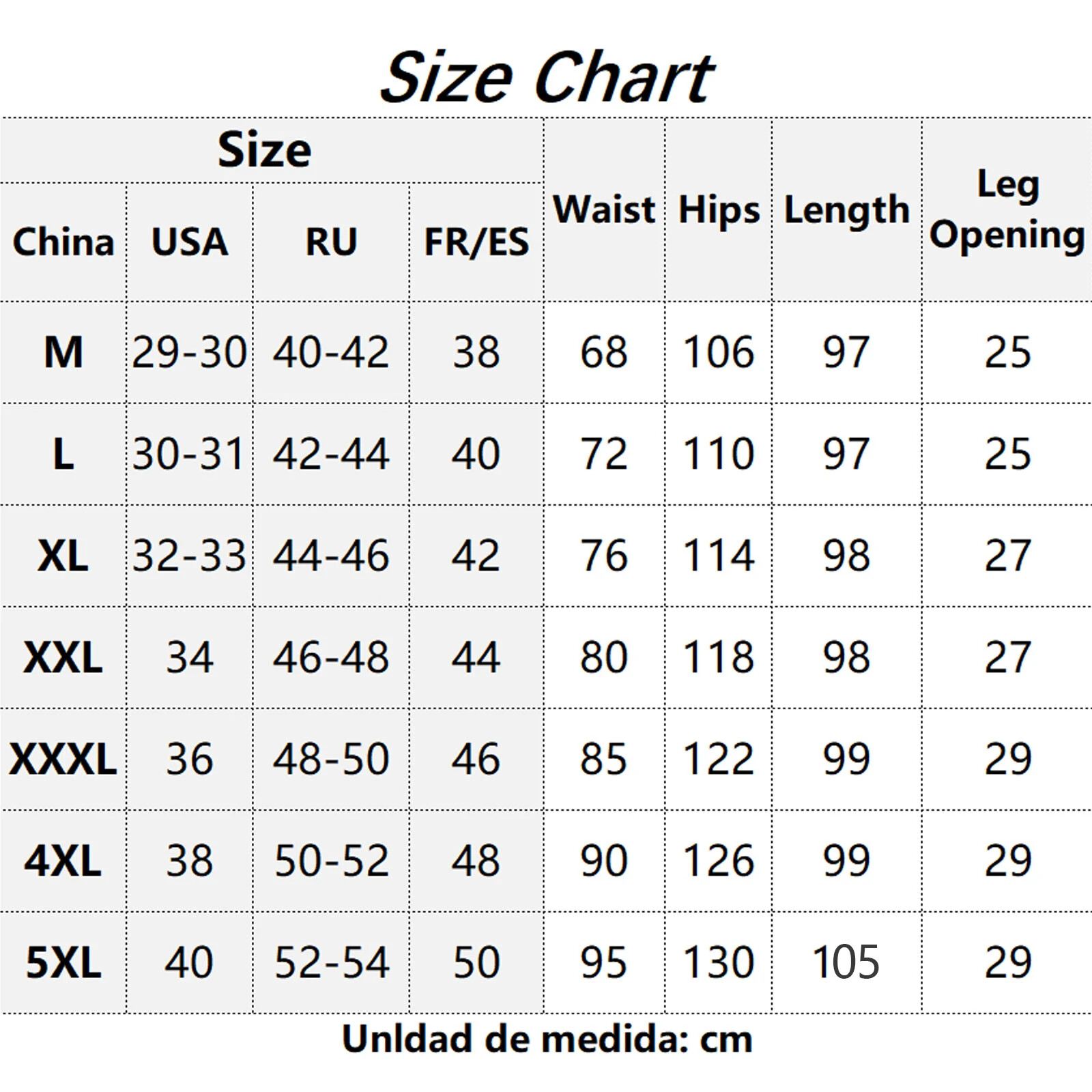Click the 4XL size row label
The width and height of the screenshot is (1092, 1092).
click(63, 861)
